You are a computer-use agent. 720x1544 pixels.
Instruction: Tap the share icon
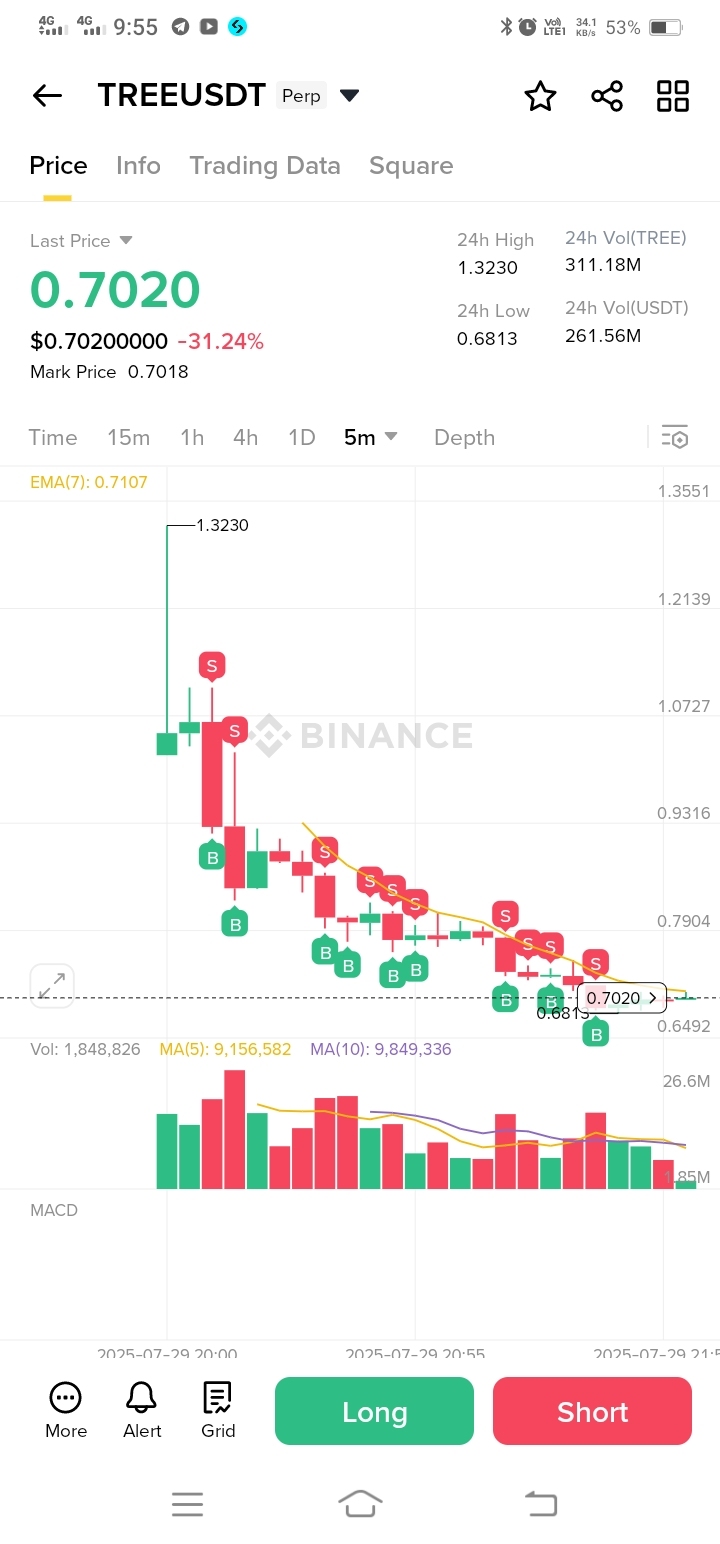point(607,96)
